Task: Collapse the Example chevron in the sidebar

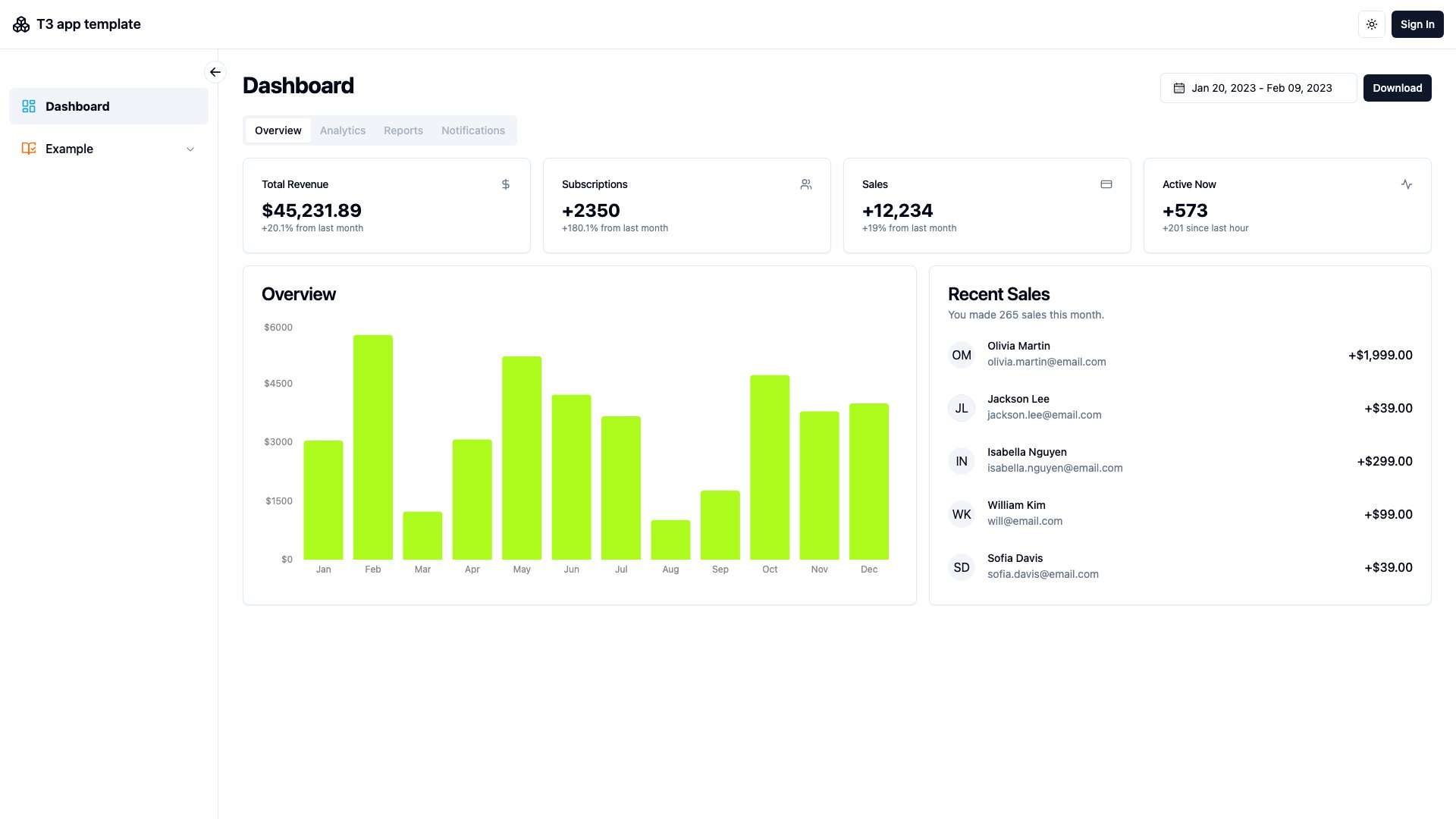Action: click(x=190, y=149)
